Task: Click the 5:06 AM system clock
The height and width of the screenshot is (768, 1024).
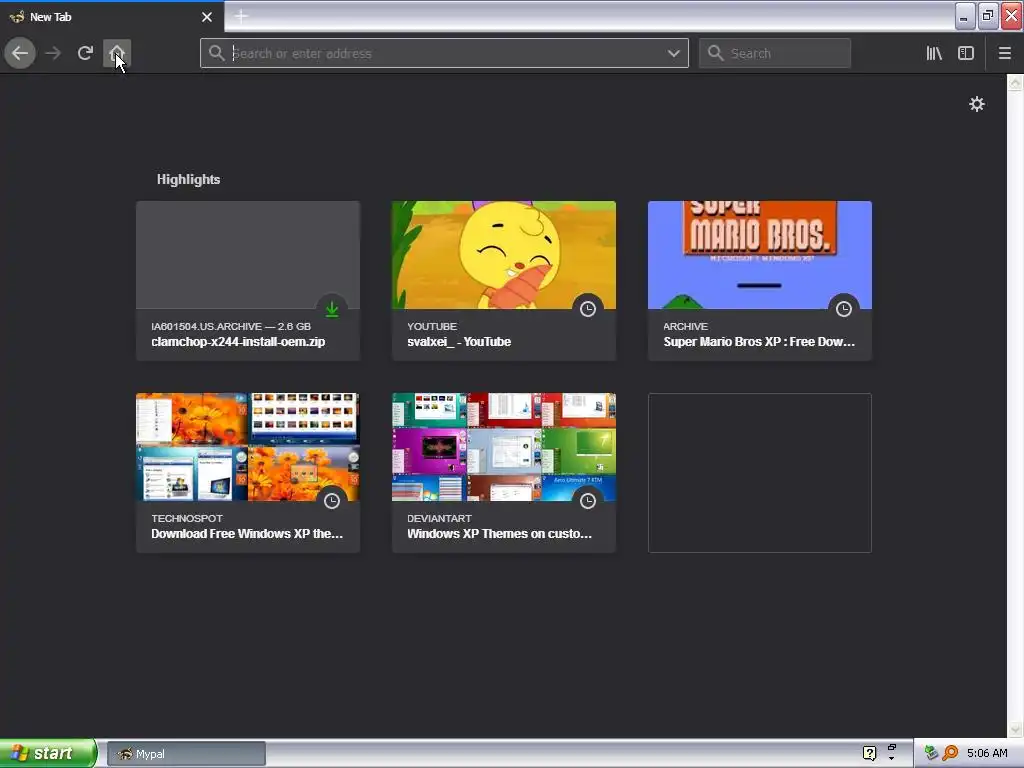Action: tap(987, 754)
